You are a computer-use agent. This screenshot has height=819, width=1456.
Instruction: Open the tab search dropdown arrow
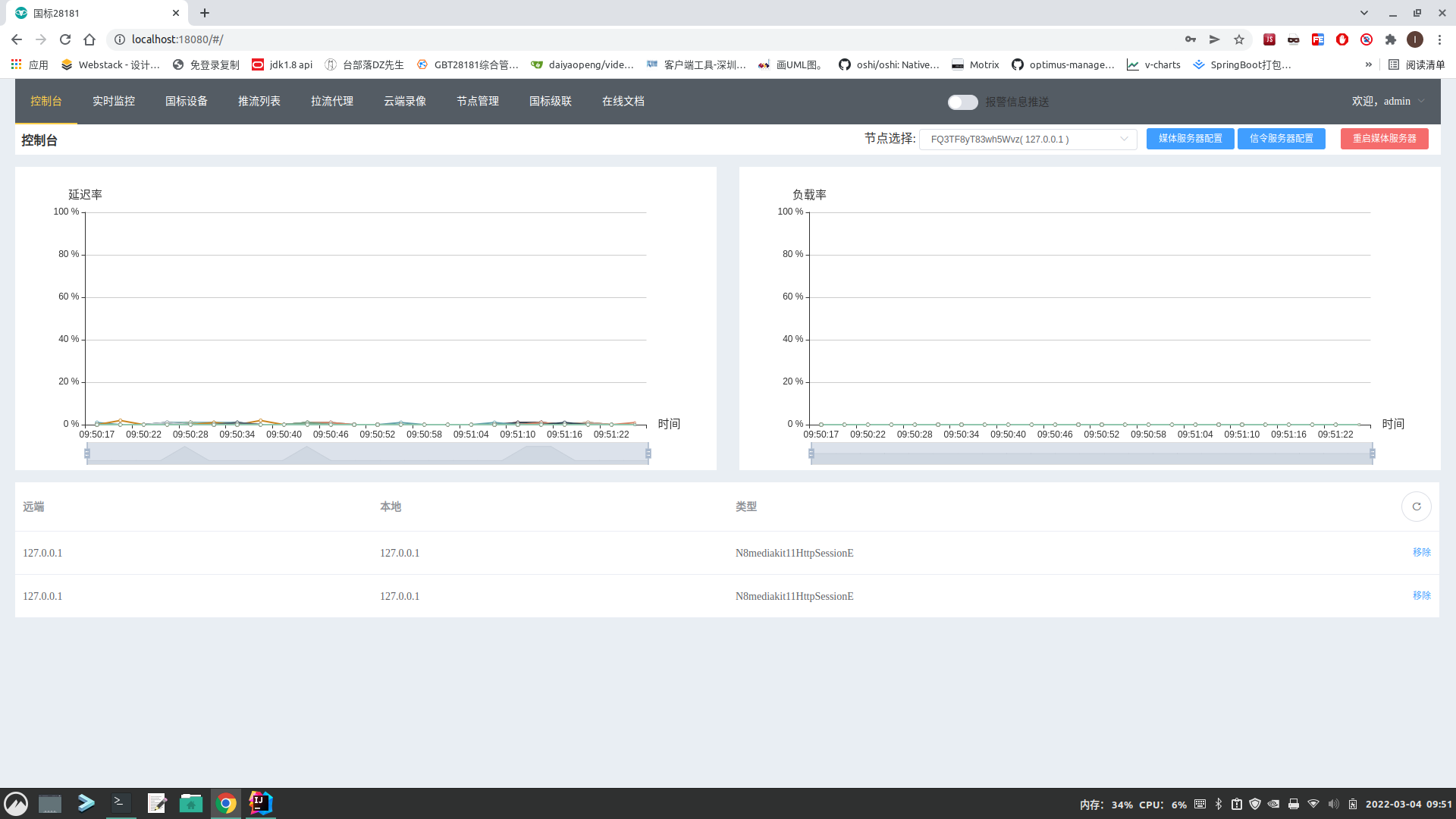pos(1364,13)
